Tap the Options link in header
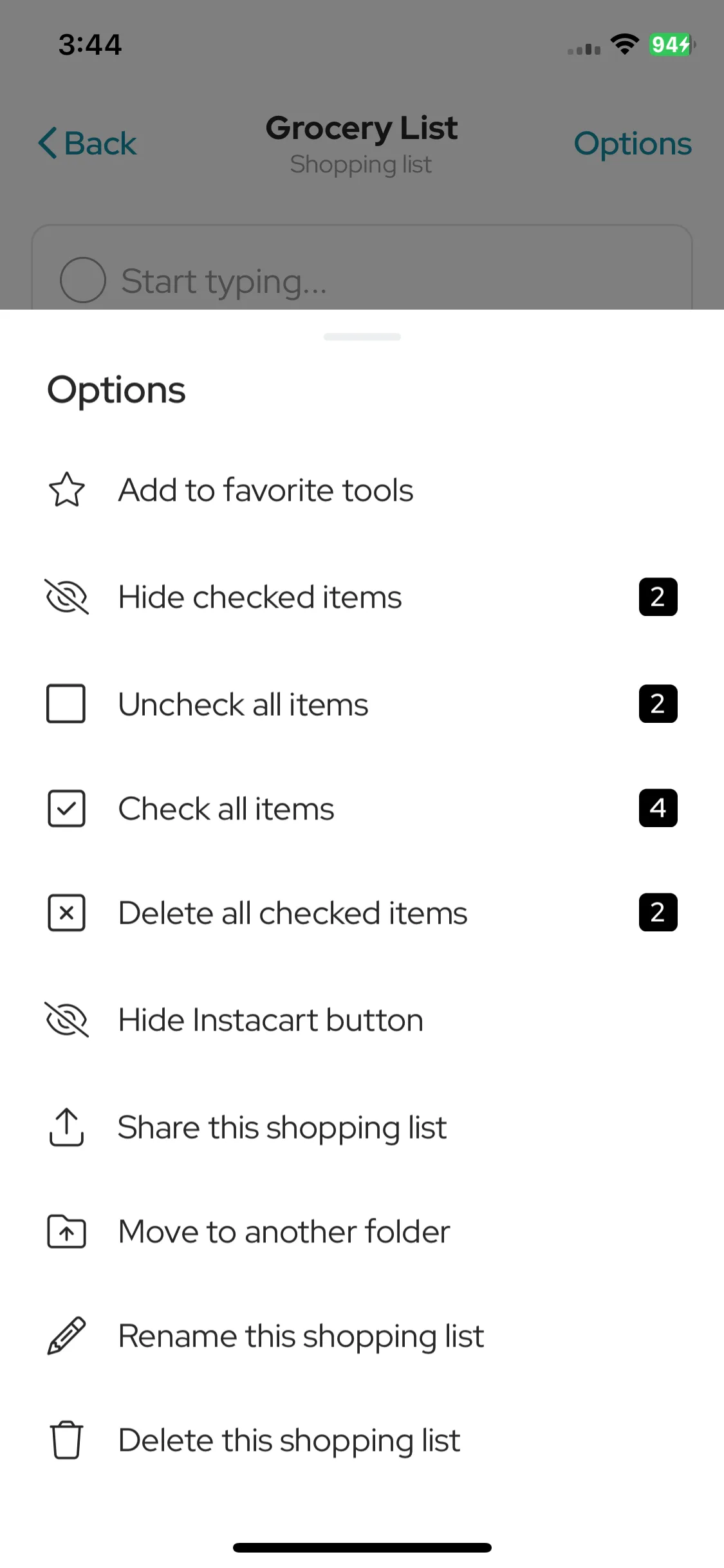The width and height of the screenshot is (724, 1568). click(633, 144)
